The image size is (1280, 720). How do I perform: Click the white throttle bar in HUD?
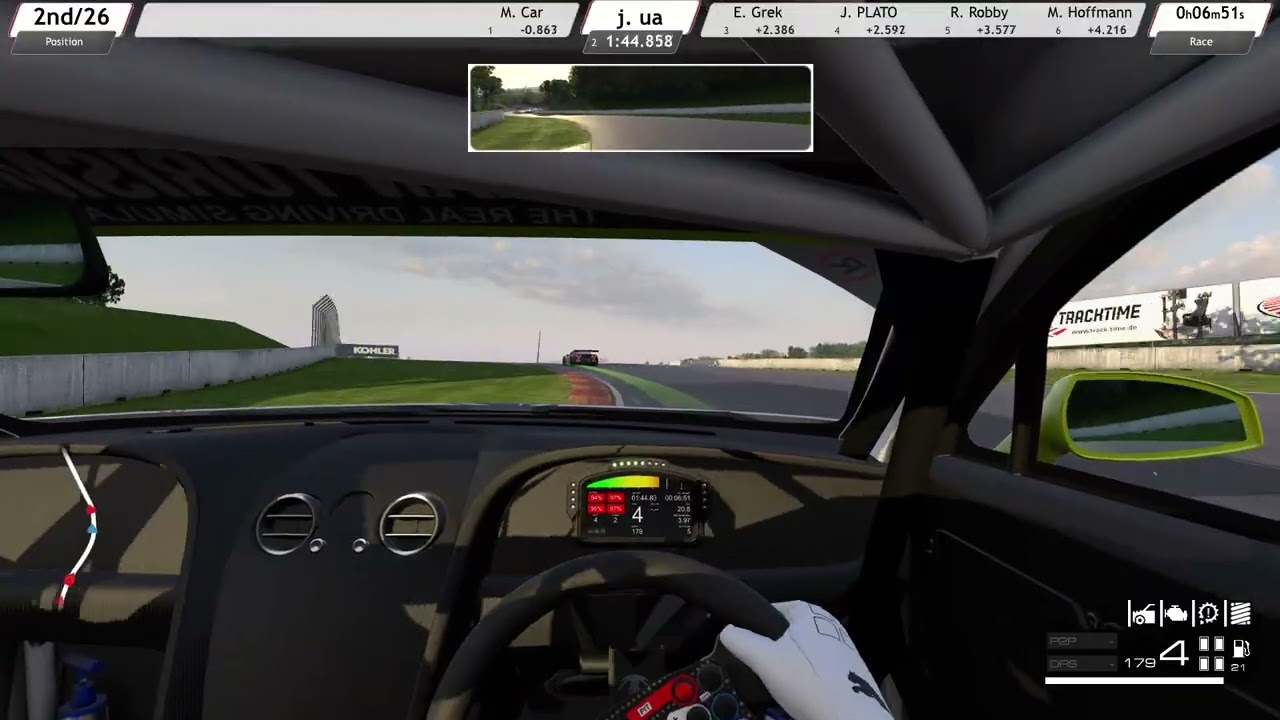[1134, 681]
